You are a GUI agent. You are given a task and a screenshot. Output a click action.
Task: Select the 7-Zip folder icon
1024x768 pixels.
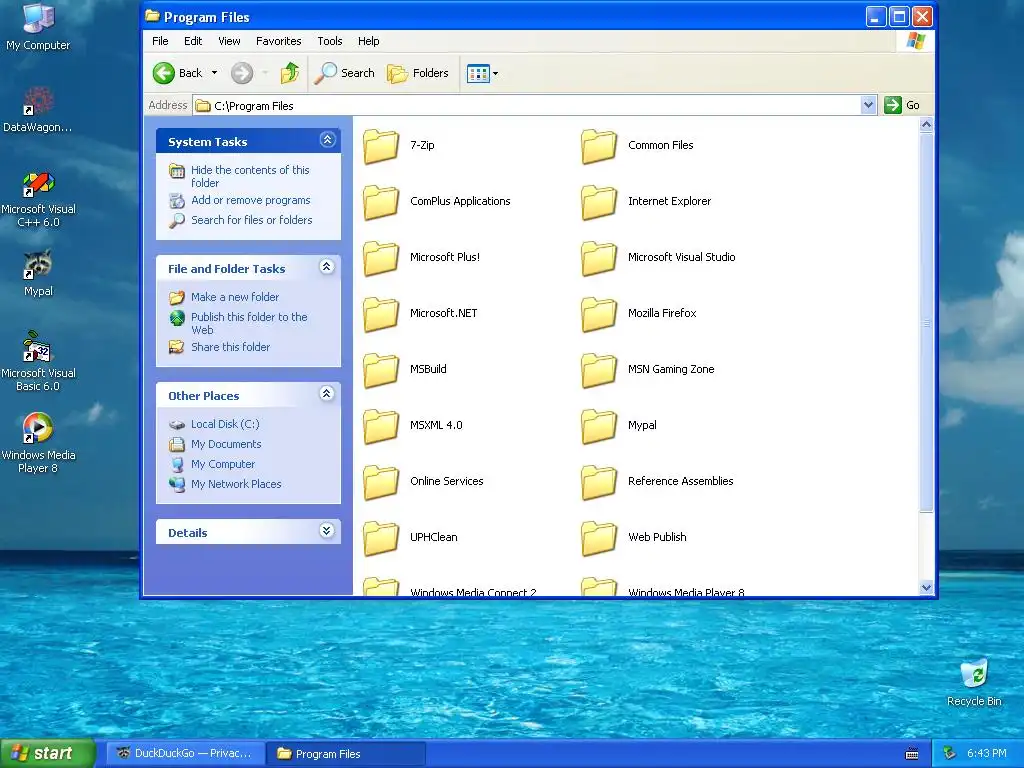click(381, 146)
